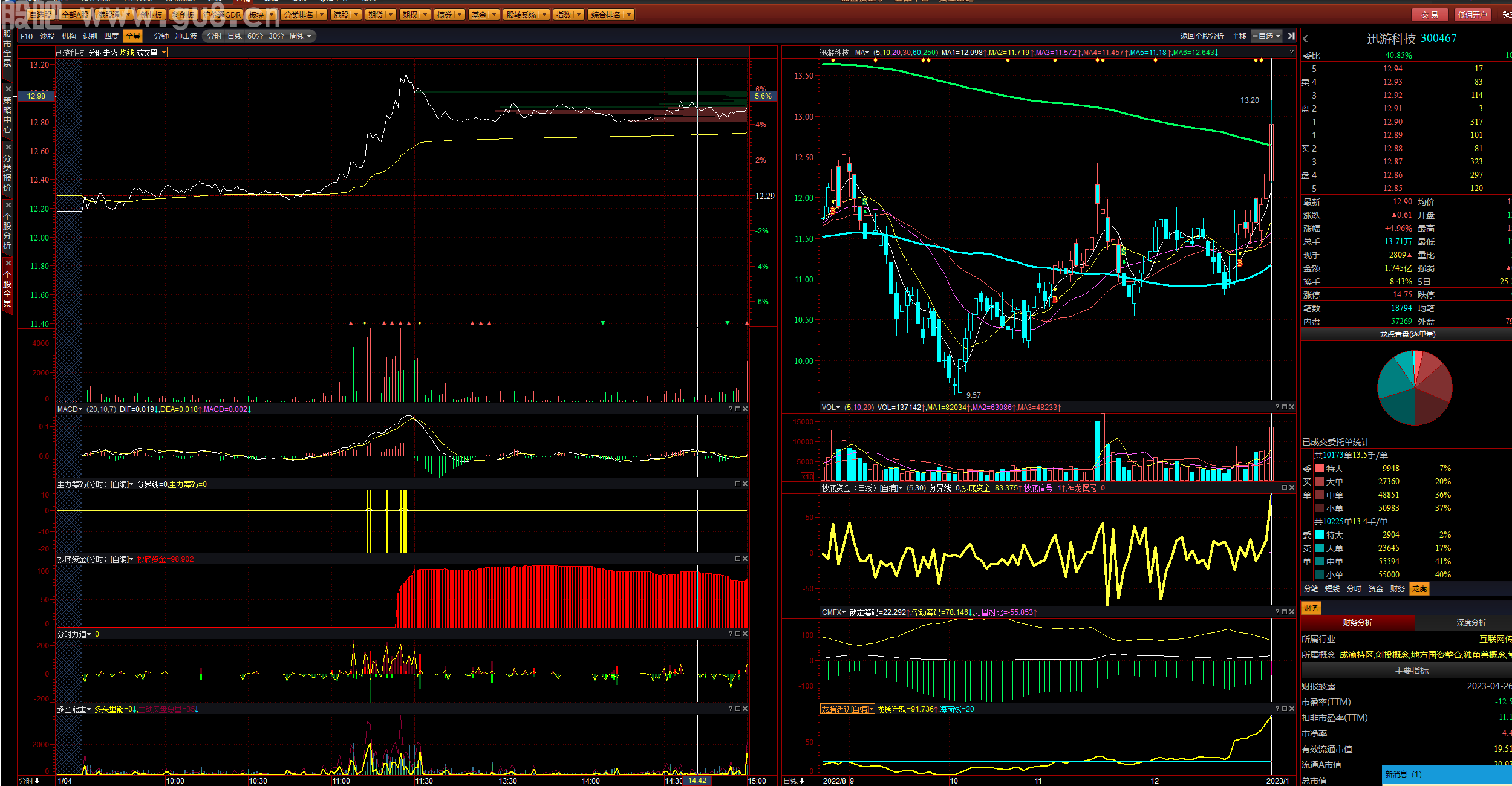The height and width of the screenshot is (786, 1512).
Task: Switch to 深度分析 tab
Action: 1471,623
